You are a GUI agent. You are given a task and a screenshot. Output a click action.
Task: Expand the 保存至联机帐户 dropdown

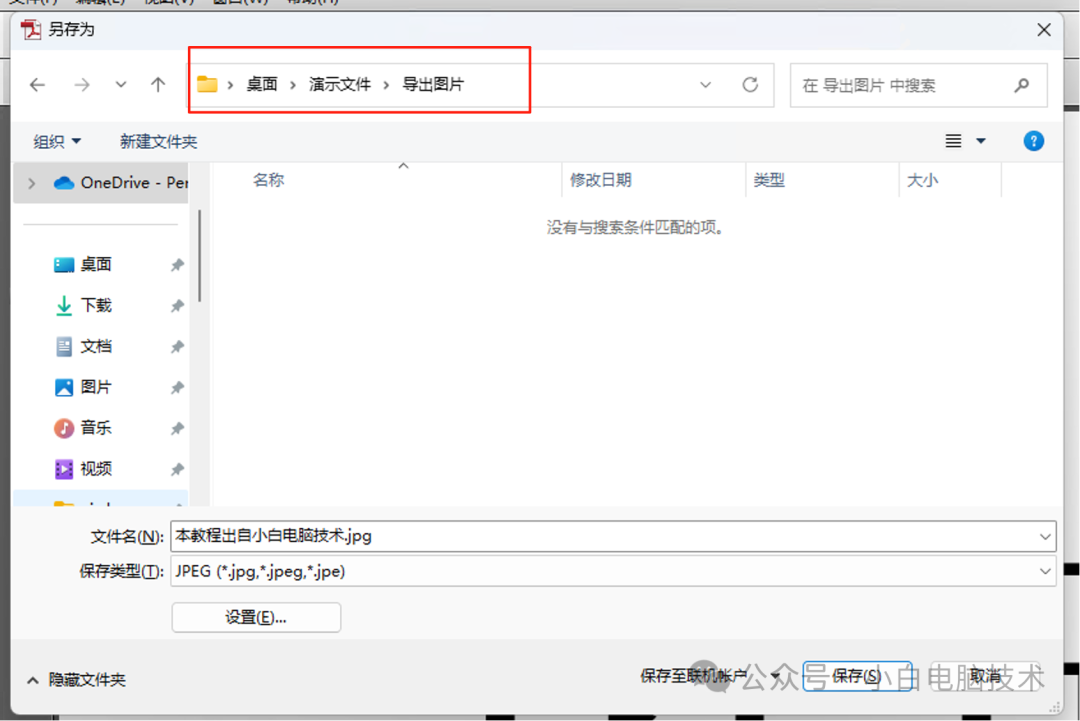coord(775,676)
